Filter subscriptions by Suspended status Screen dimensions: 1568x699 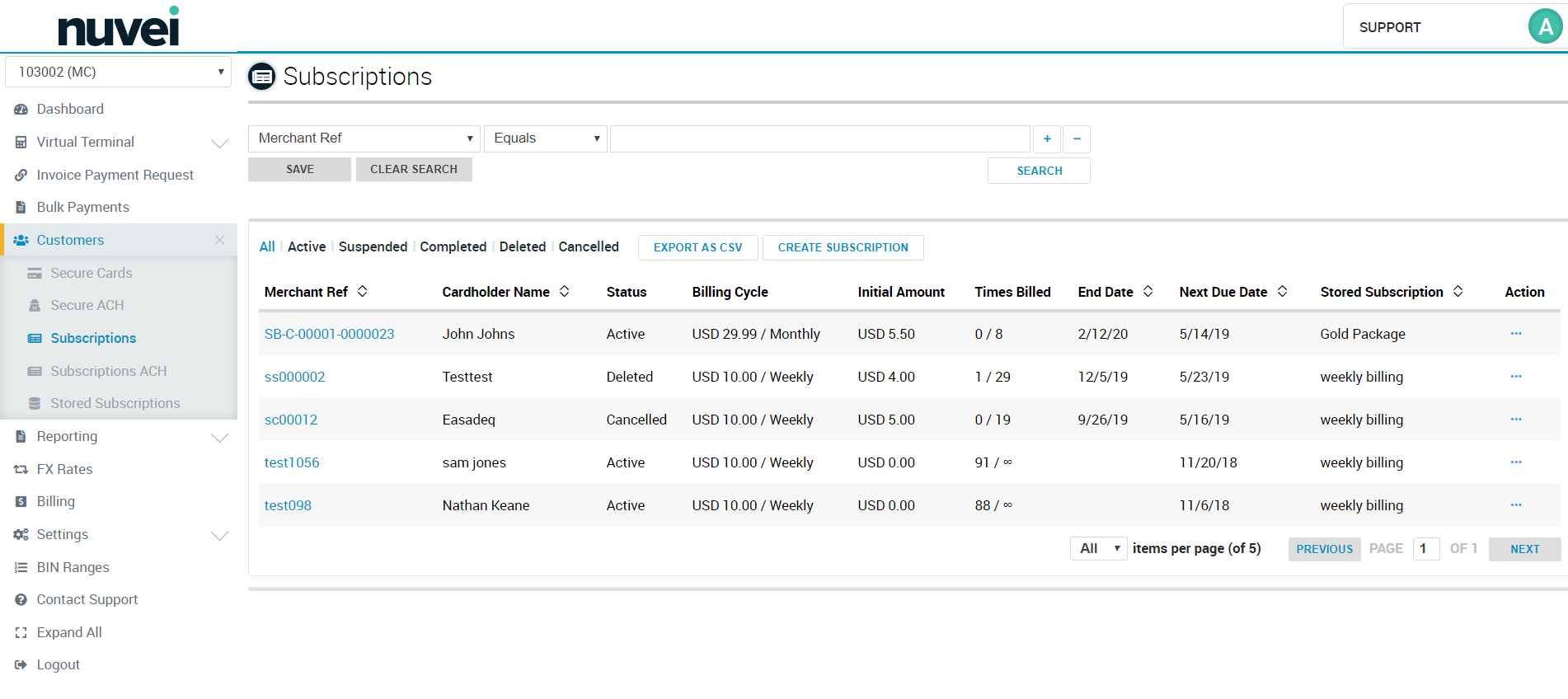coord(373,246)
